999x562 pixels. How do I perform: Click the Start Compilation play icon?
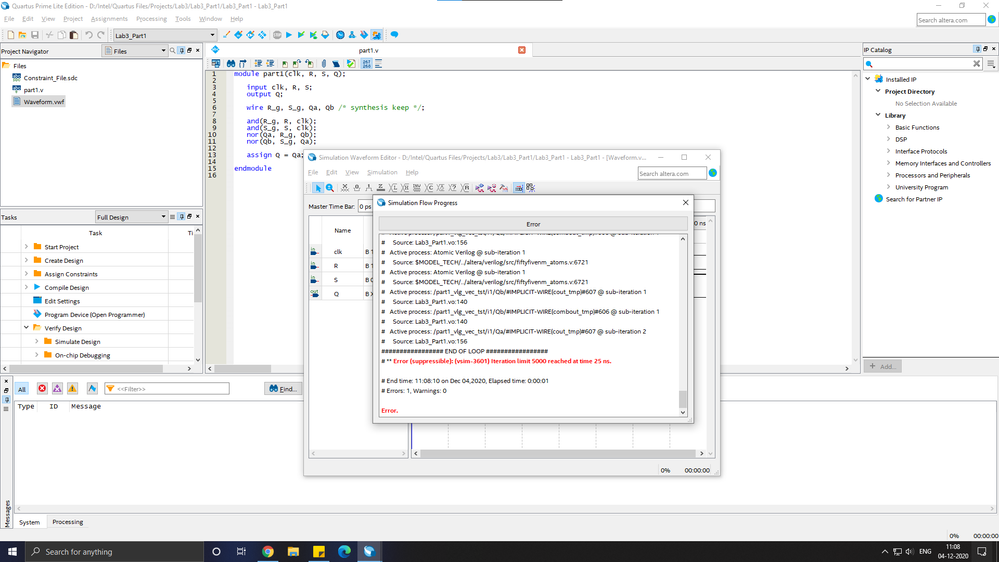click(289, 35)
